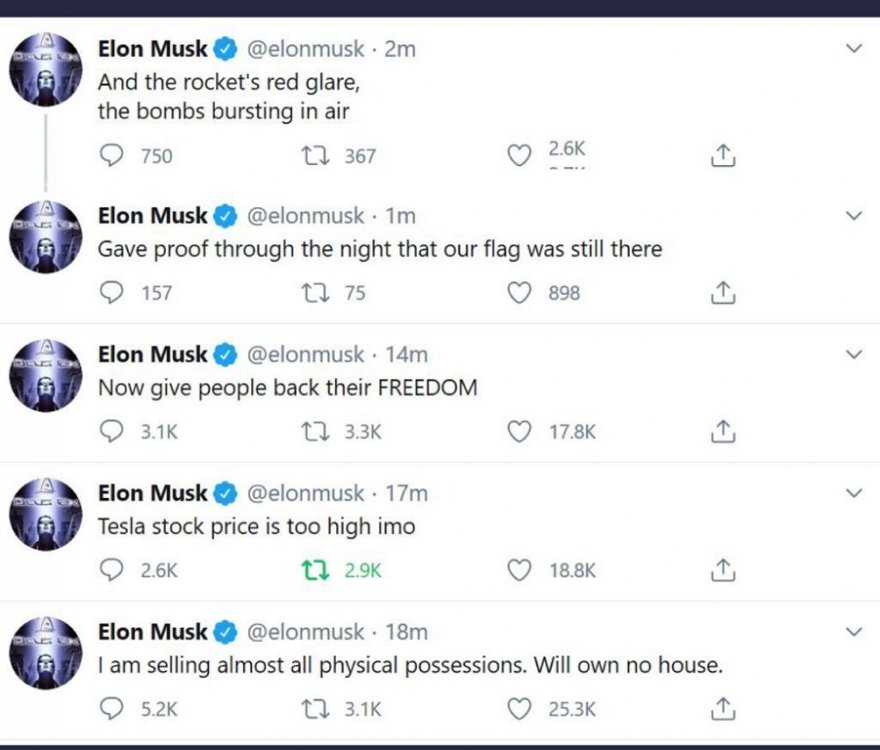
Task: Reply to the 'selling physical possessions' tweet
Action: coord(113,708)
